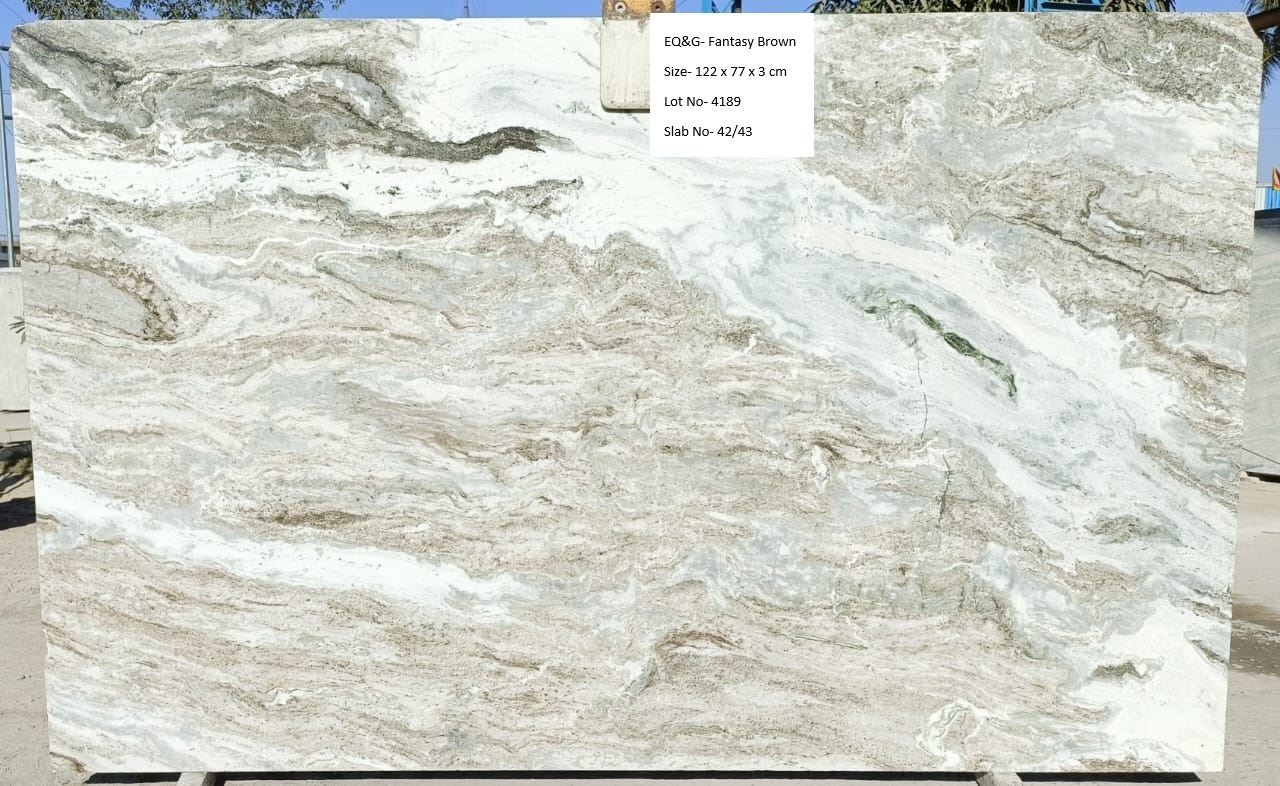Click the 'EQ&G- Fantasy Brown' label text

click(730, 42)
